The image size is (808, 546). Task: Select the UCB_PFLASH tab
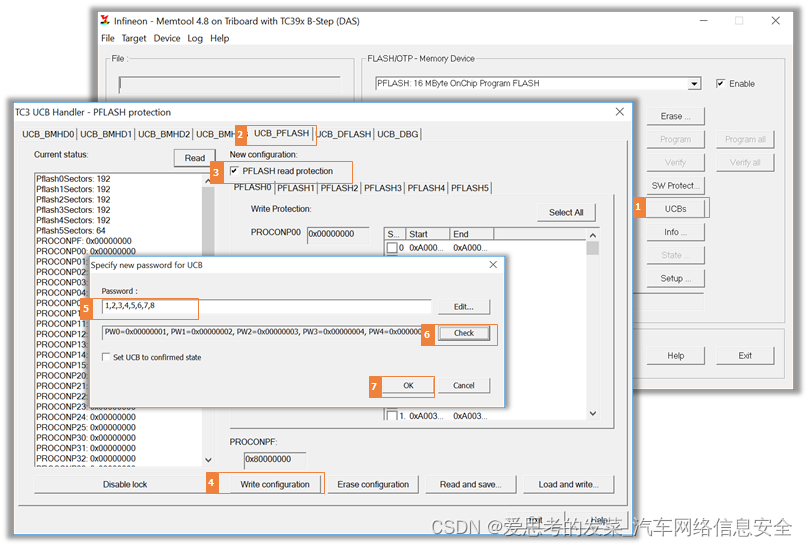[x=281, y=133]
